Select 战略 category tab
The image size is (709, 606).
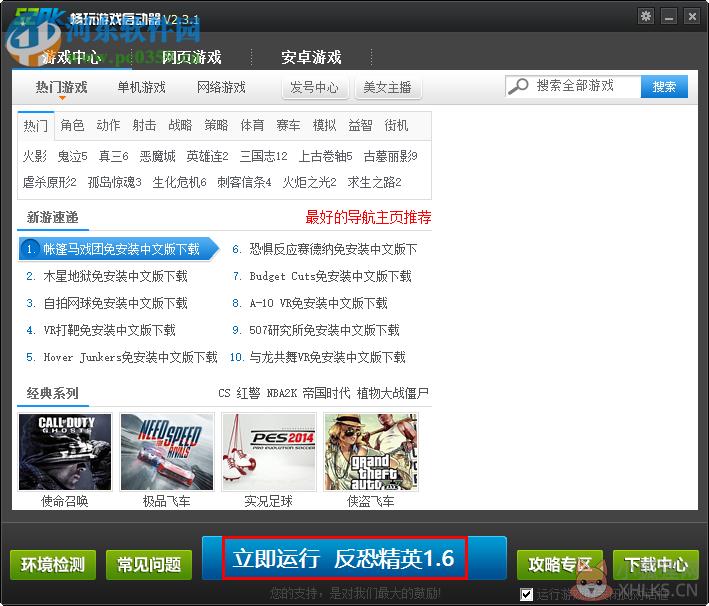180,125
